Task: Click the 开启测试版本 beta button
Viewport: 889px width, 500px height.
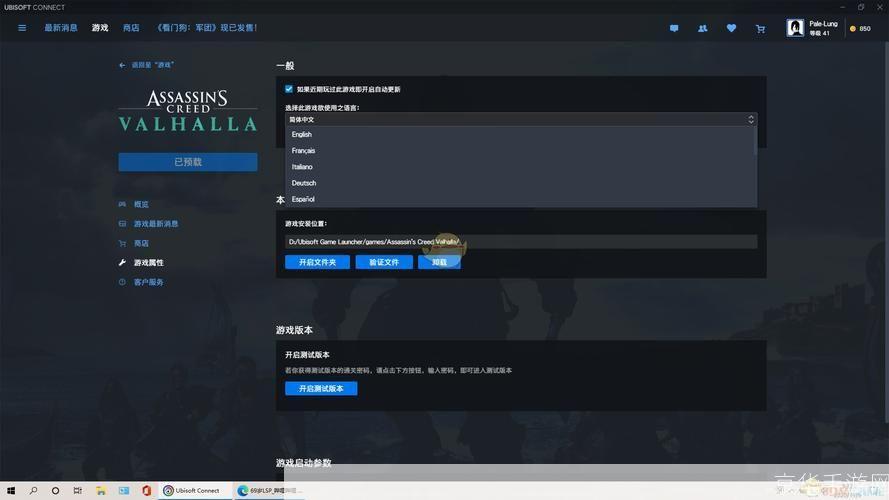Action: 321,389
